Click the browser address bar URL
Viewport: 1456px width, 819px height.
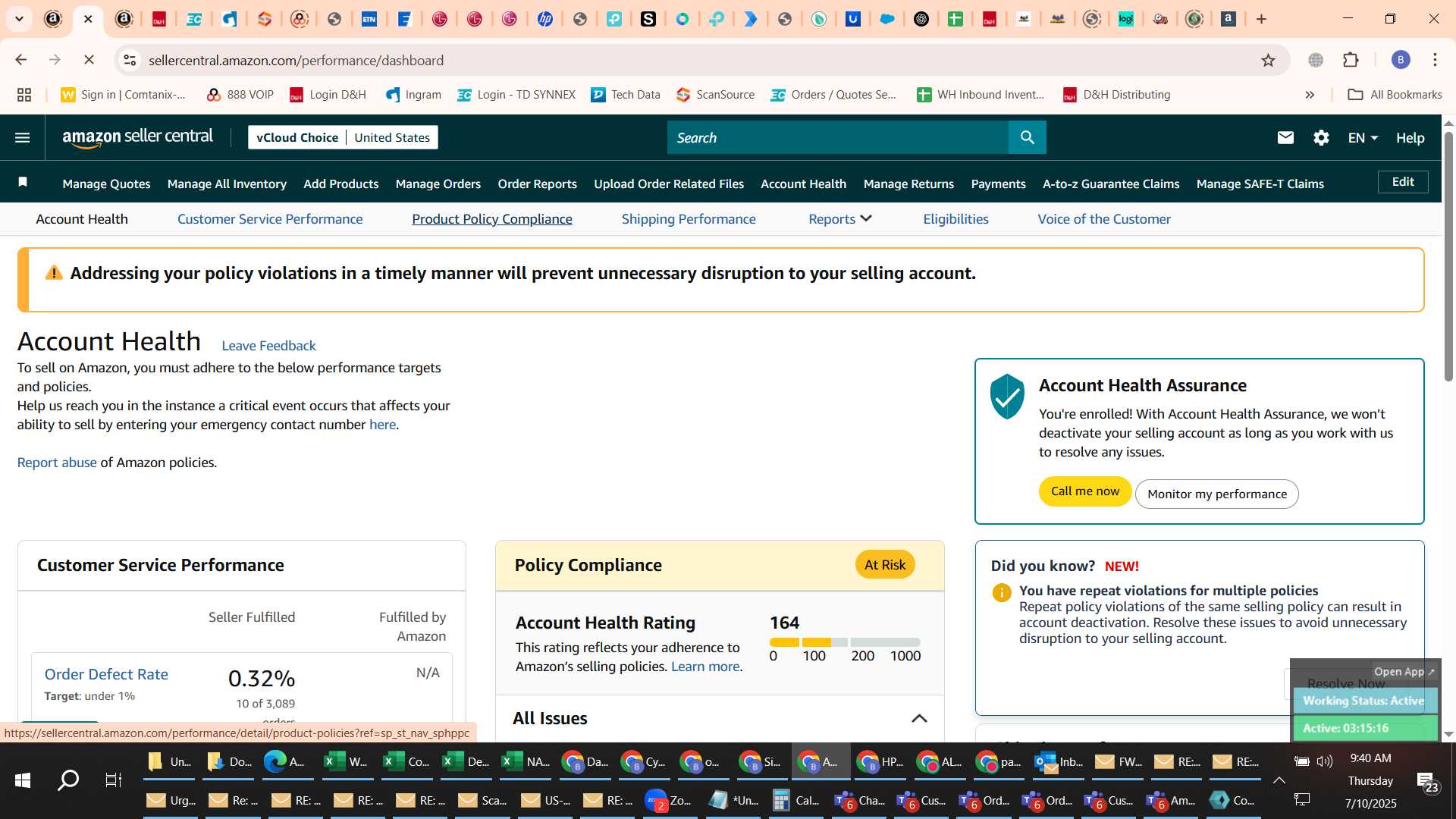[x=296, y=60]
